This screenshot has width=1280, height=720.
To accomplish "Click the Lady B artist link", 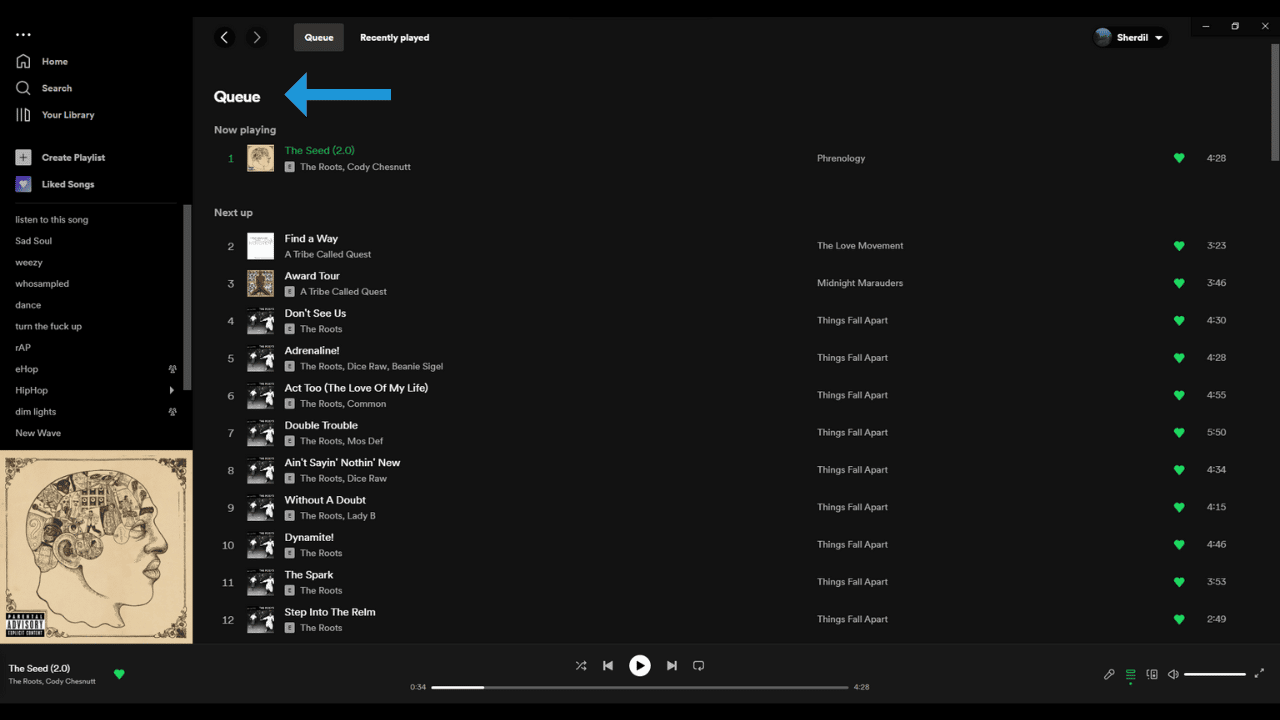I will click(x=361, y=516).
